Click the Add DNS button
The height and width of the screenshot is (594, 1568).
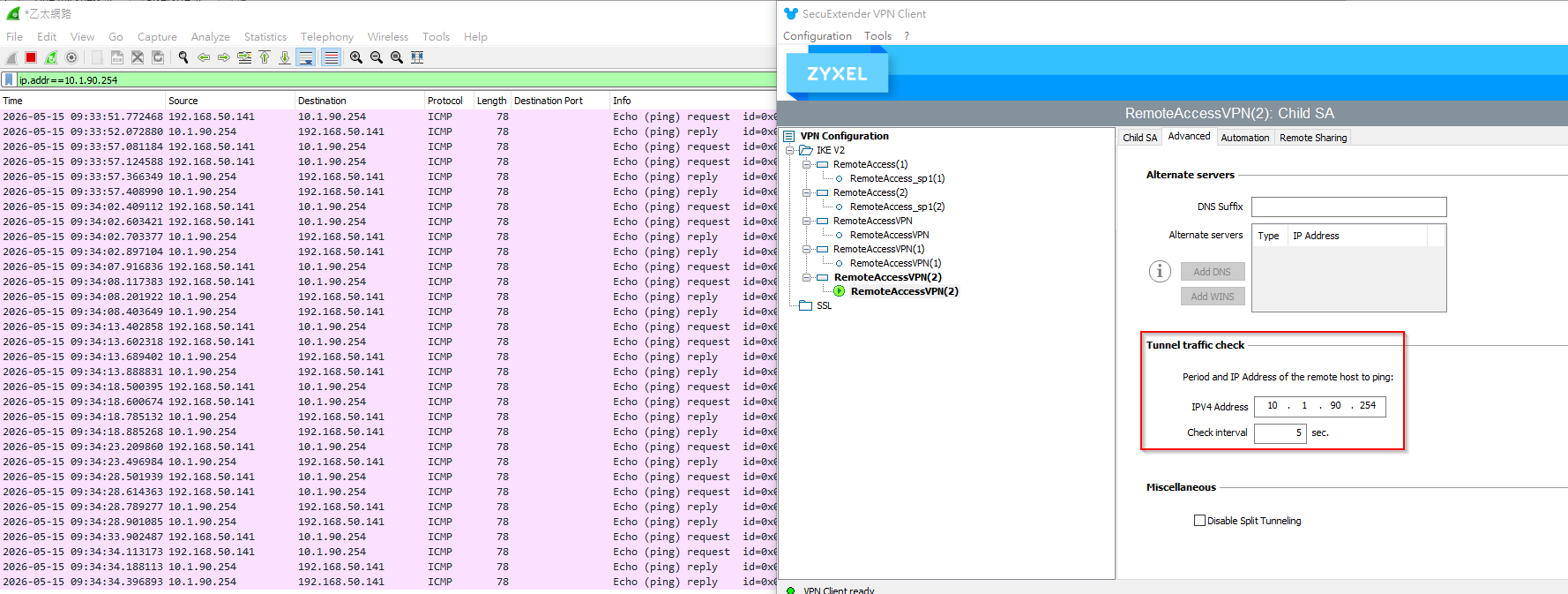point(1213,272)
